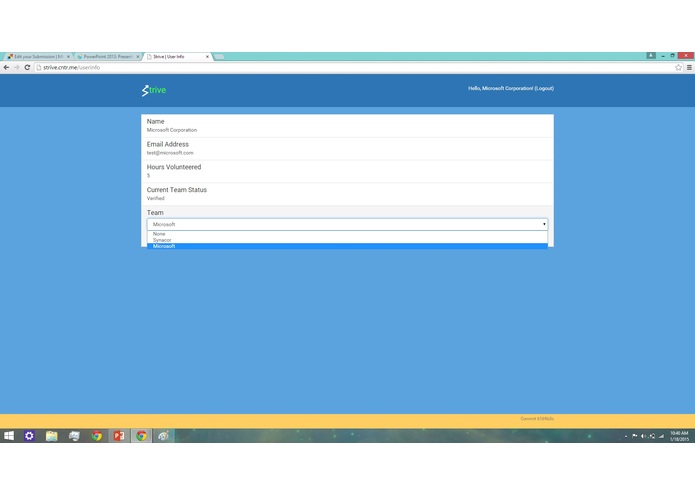Click the Email Address label

coord(168,144)
